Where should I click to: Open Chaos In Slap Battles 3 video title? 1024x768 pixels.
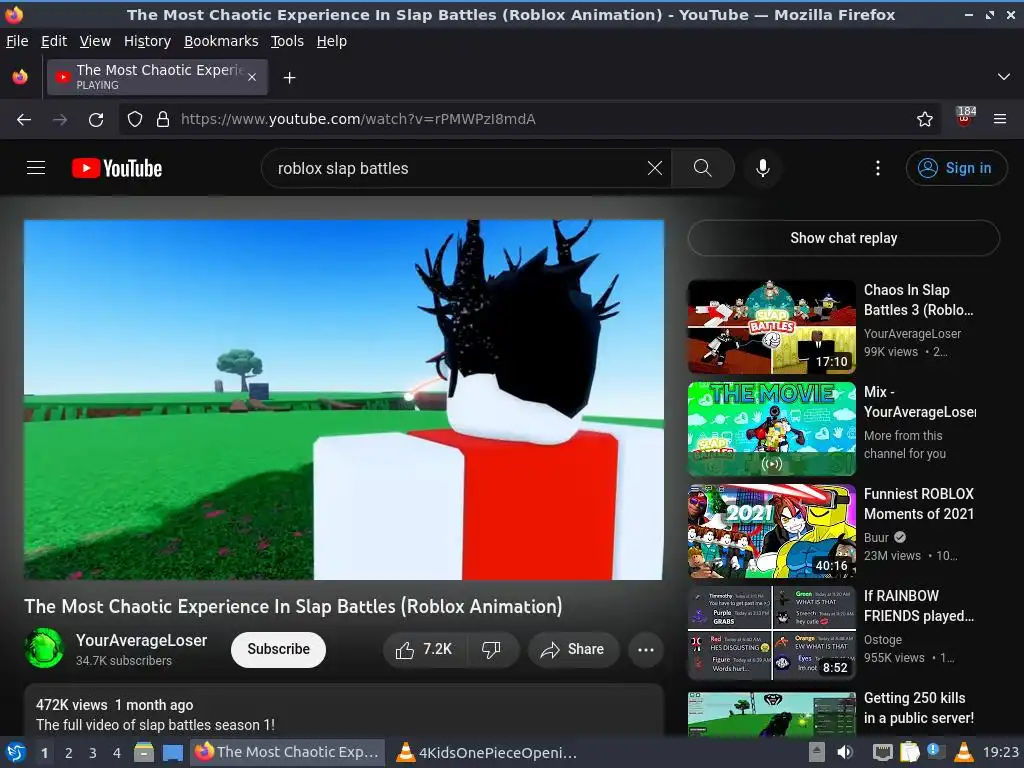(x=918, y=300)
